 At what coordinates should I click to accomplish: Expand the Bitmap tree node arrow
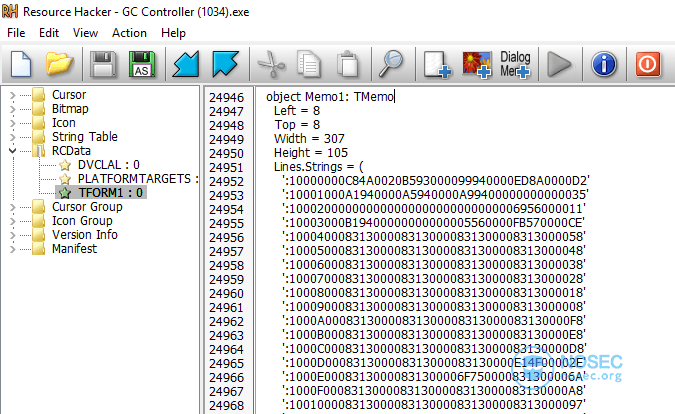click(12, 109)
